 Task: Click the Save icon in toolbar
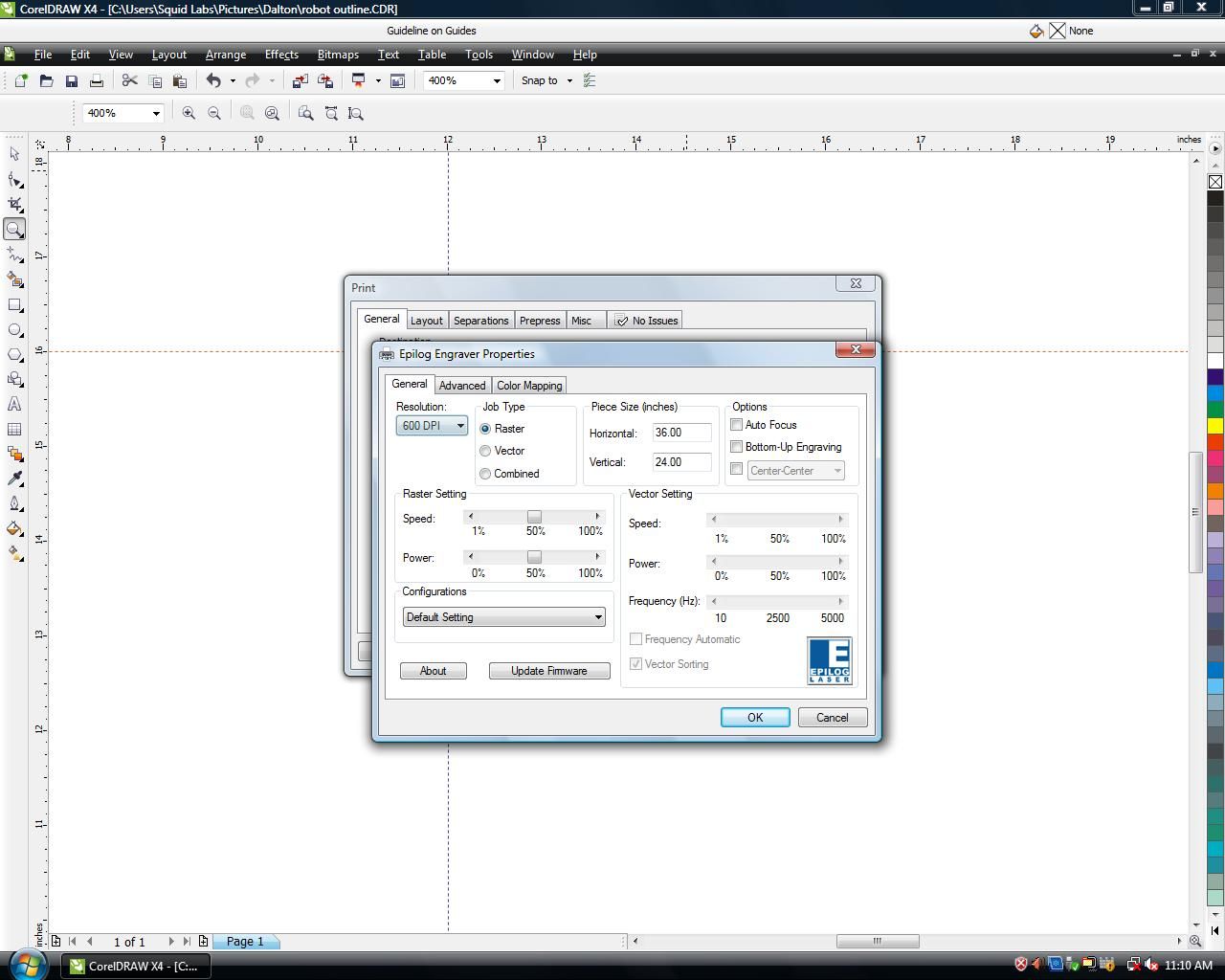71,80
